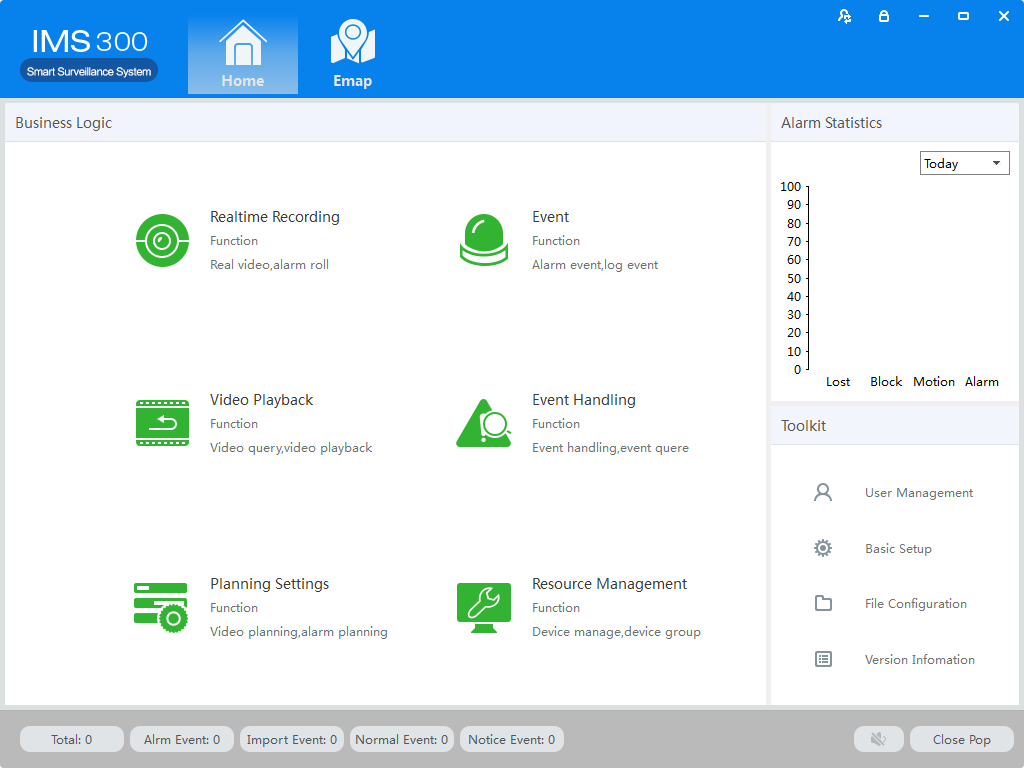Switch to the Emap tab

(x=352, y=56)
